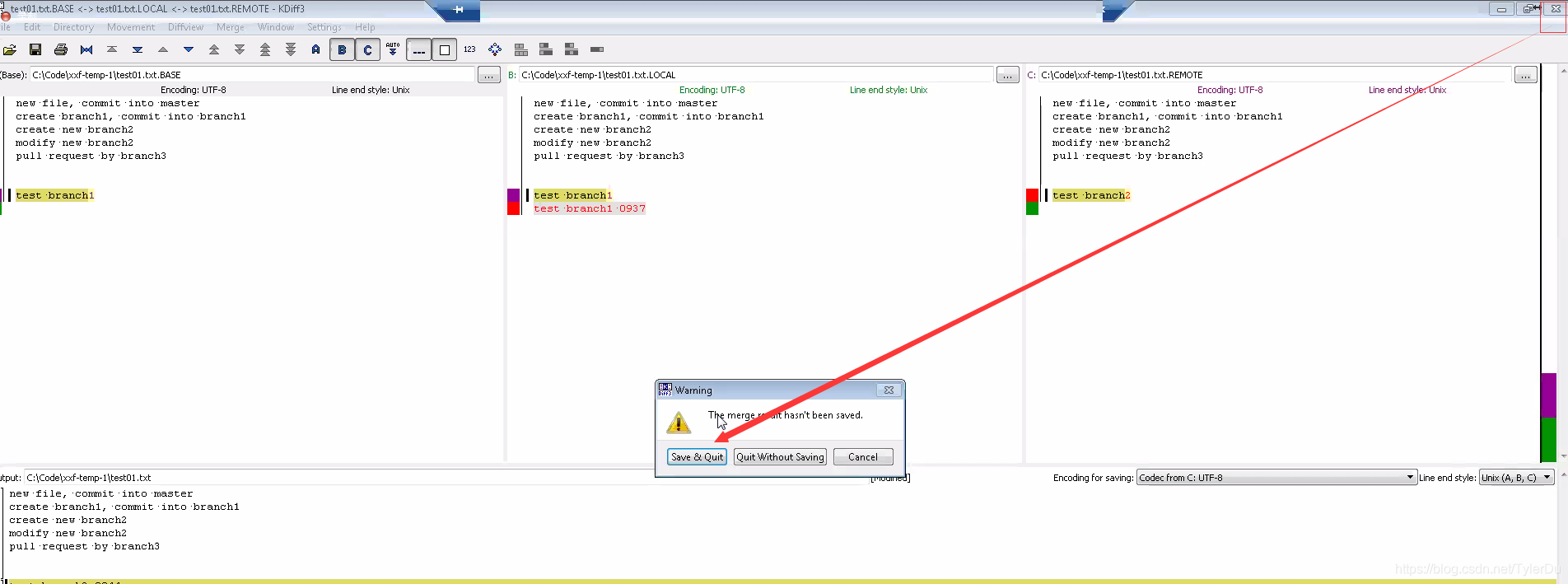Click the last toolbar bar icon

597,49
